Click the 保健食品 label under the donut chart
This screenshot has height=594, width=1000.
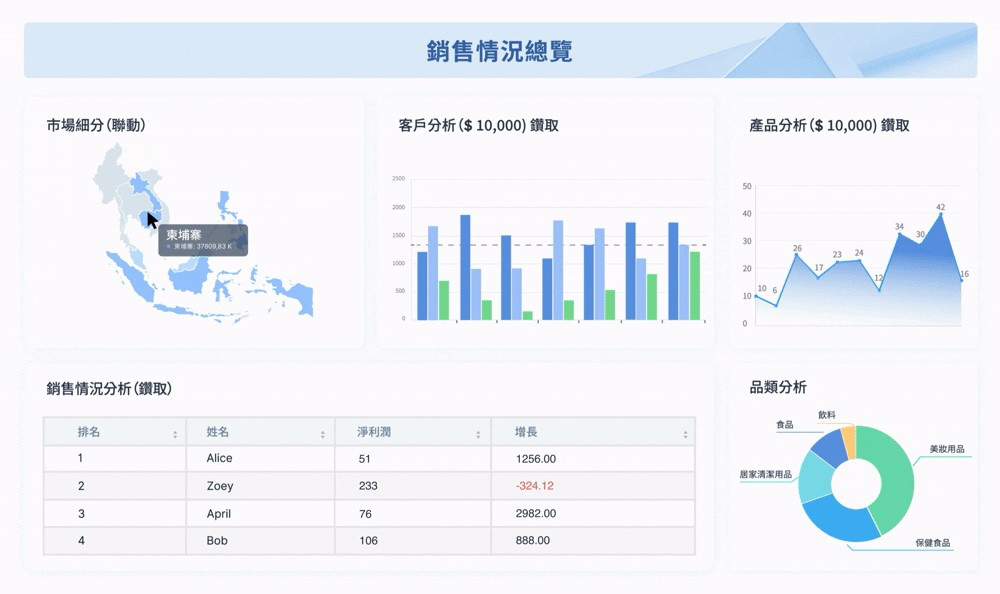click(x=932, y=542)
